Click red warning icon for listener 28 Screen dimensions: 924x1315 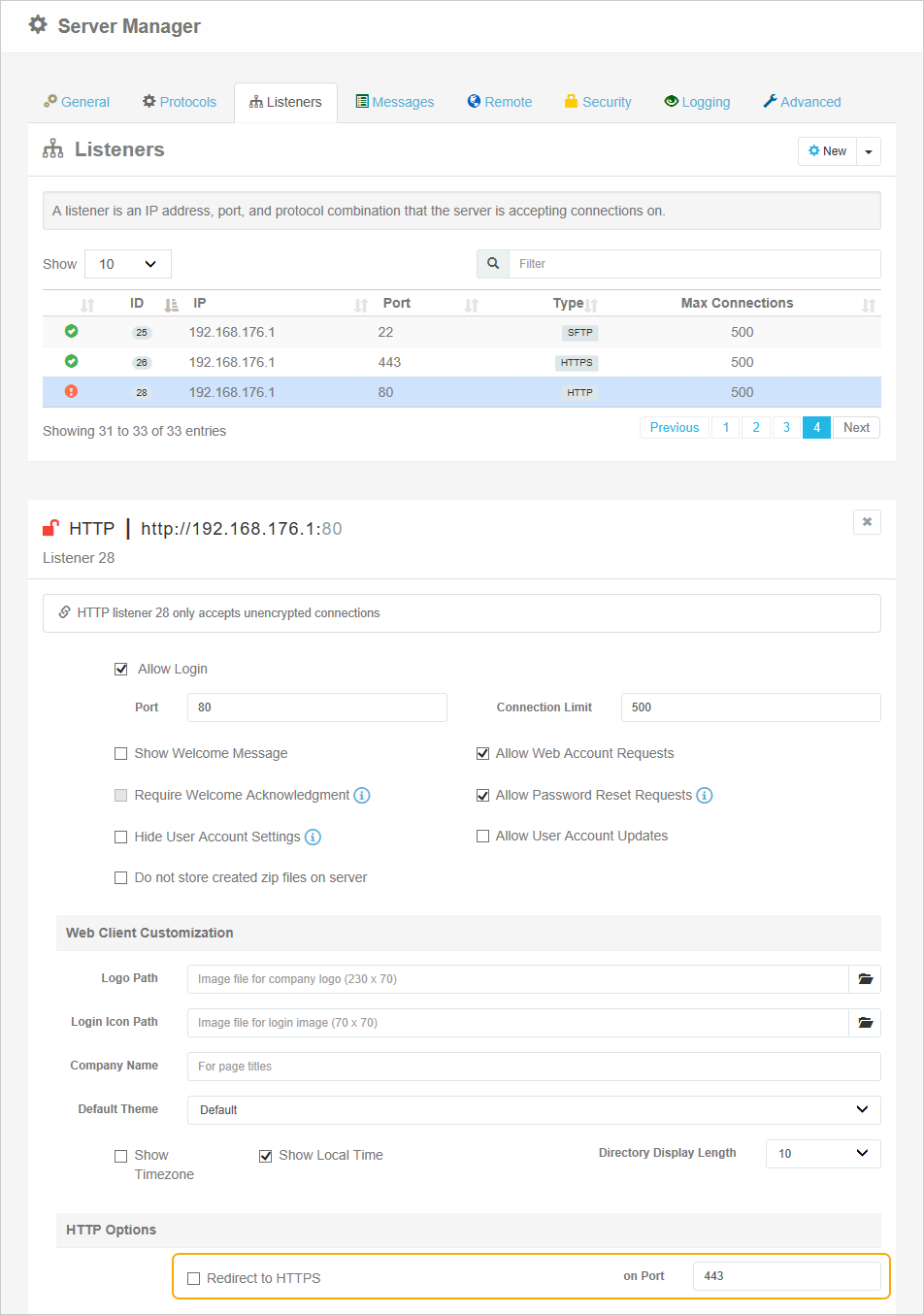coord(71,392)
